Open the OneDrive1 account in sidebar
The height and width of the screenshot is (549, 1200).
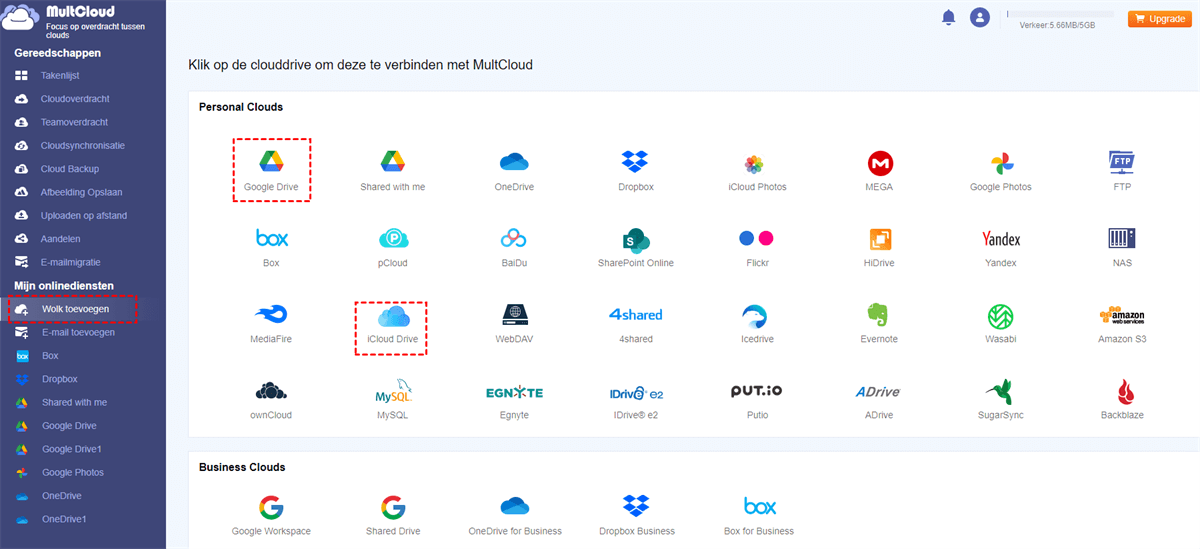[x=64, y=519]
